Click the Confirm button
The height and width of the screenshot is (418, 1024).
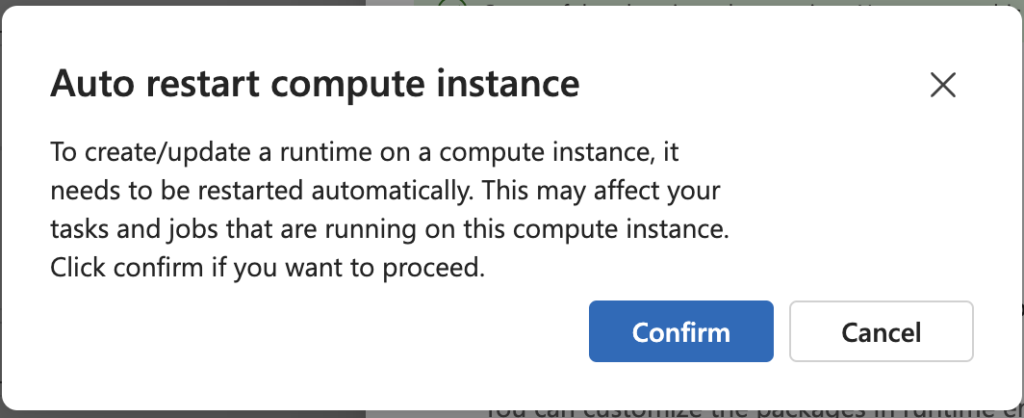tap(681, 332)
